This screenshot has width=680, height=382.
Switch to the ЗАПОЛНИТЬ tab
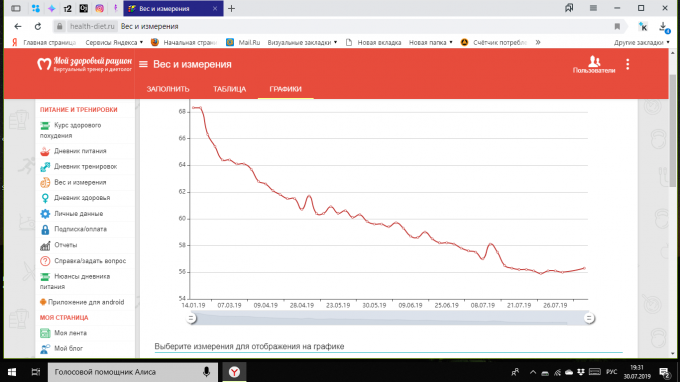coord(168,89)
